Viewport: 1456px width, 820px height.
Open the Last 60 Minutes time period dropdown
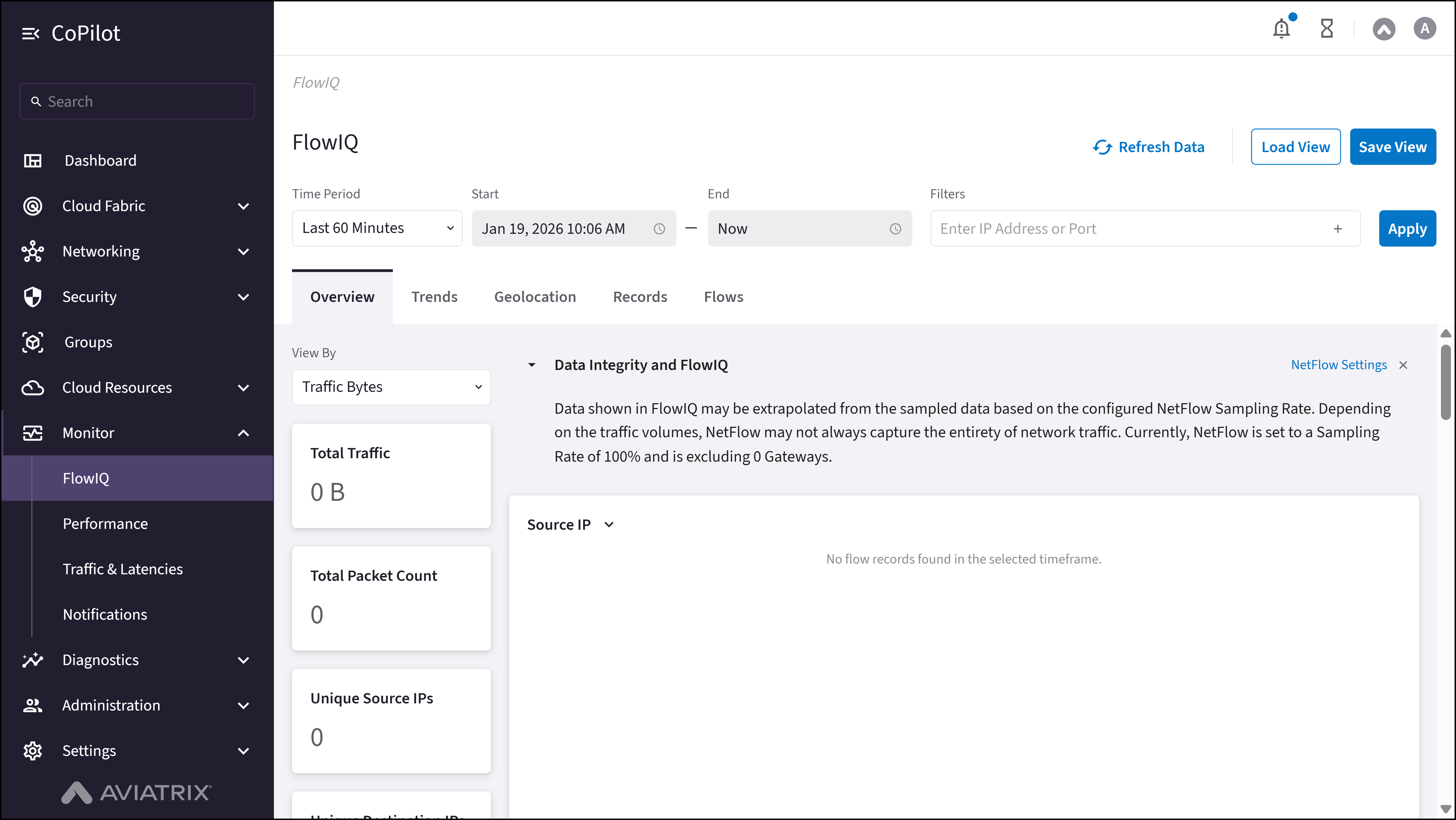(377, 228)
